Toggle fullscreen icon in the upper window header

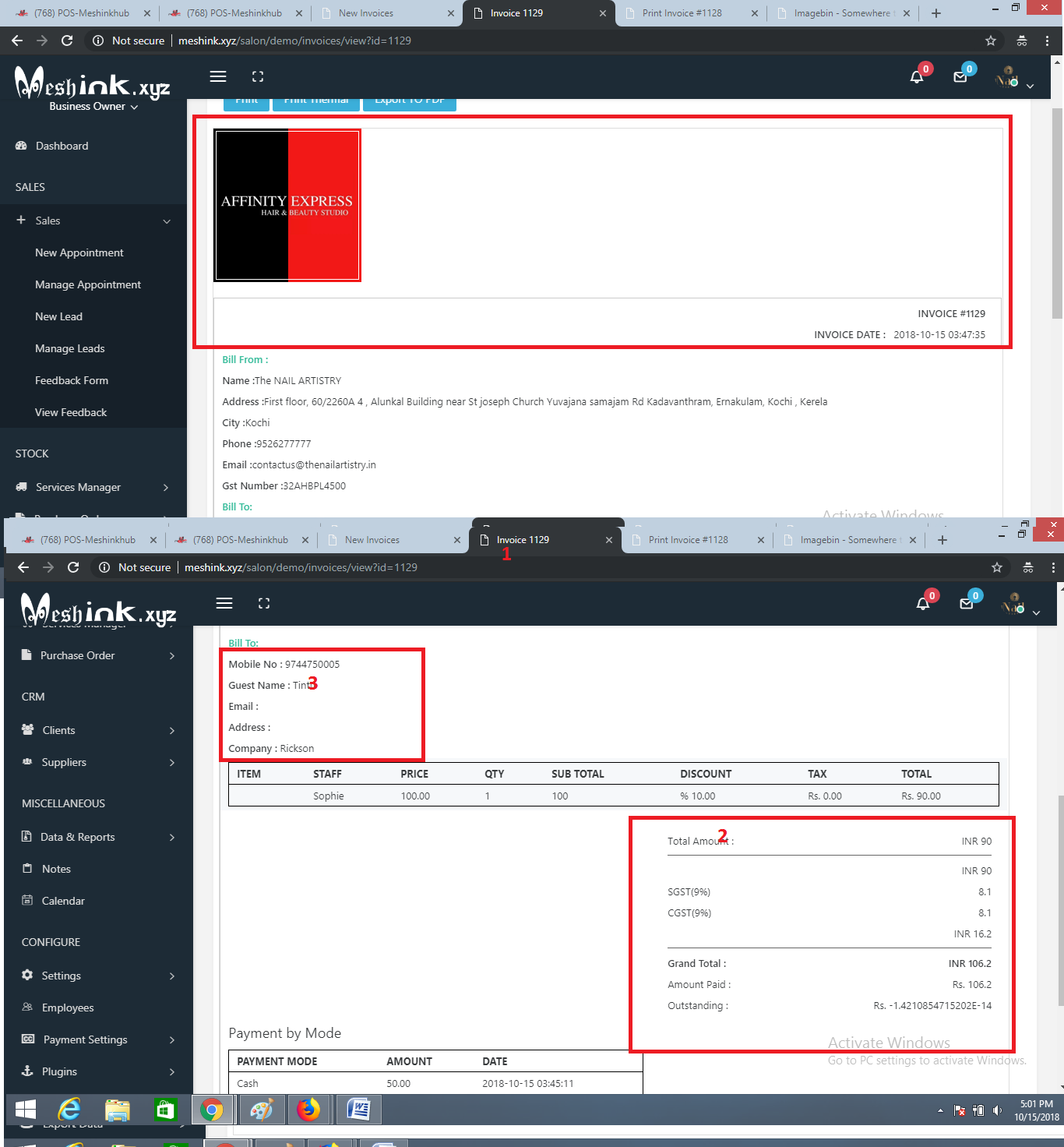[x=258, y=76]
